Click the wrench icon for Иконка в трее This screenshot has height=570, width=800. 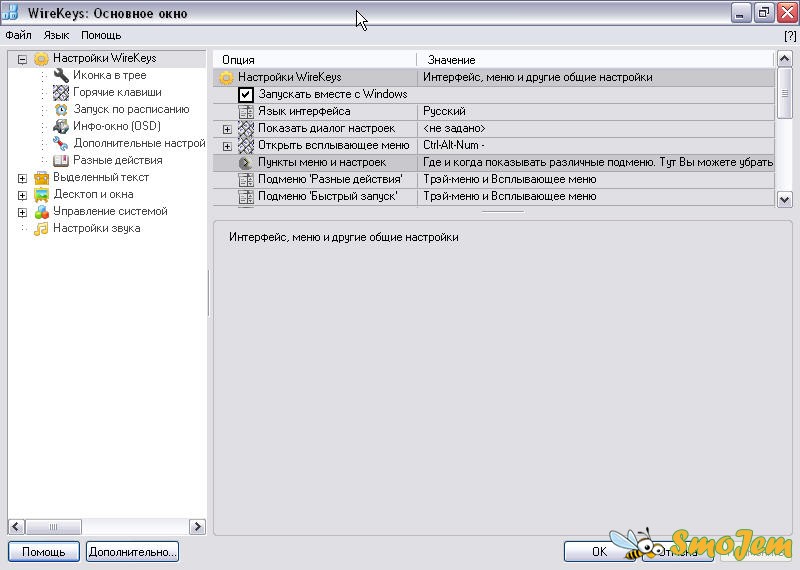[61, 76]
